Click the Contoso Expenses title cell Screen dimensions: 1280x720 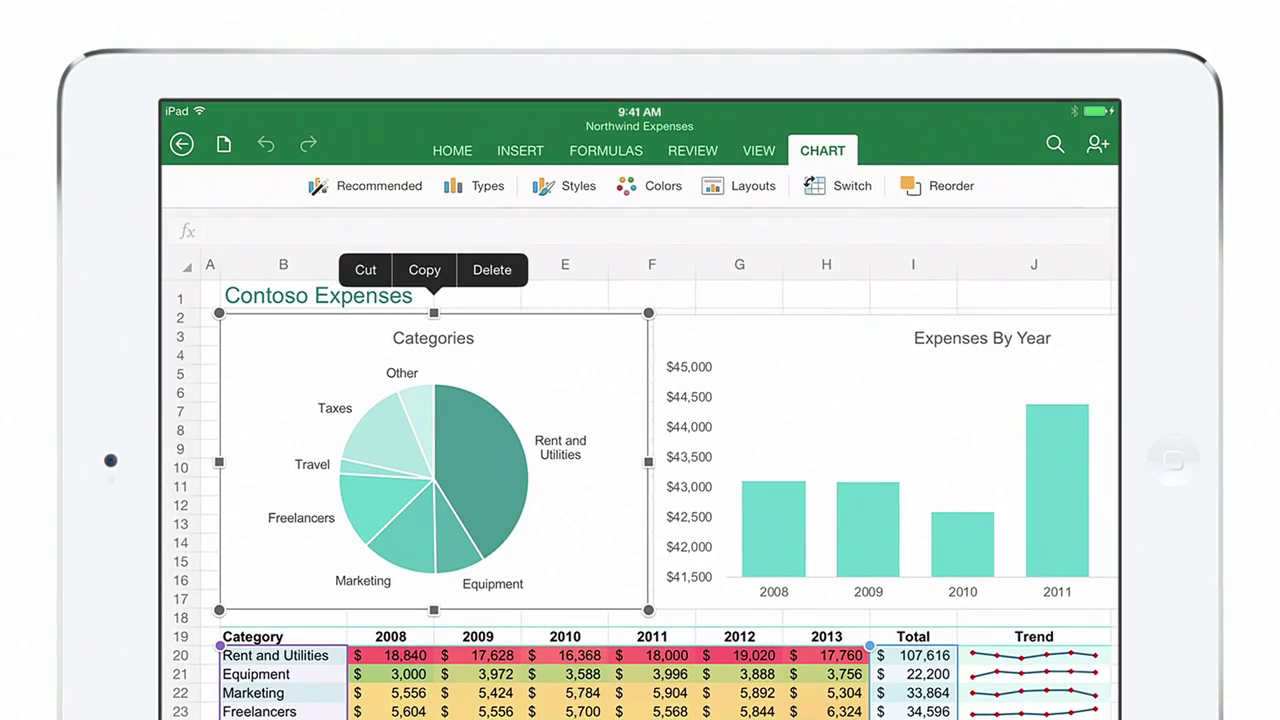318,296
